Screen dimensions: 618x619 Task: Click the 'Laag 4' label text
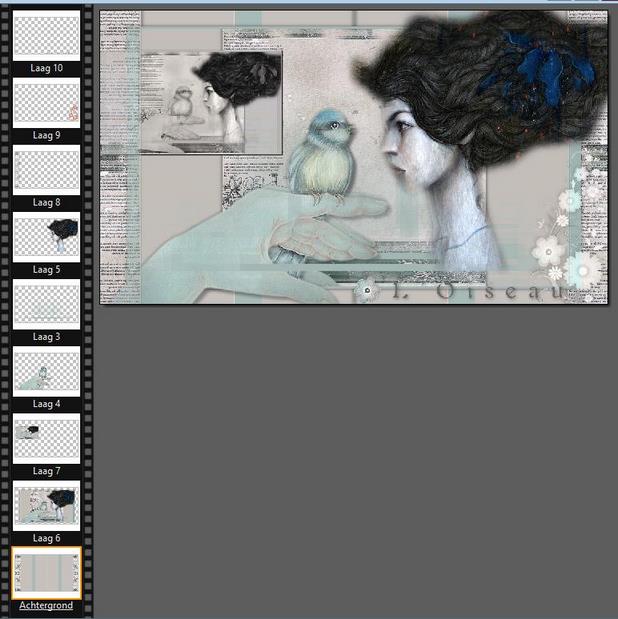[46, 404]
